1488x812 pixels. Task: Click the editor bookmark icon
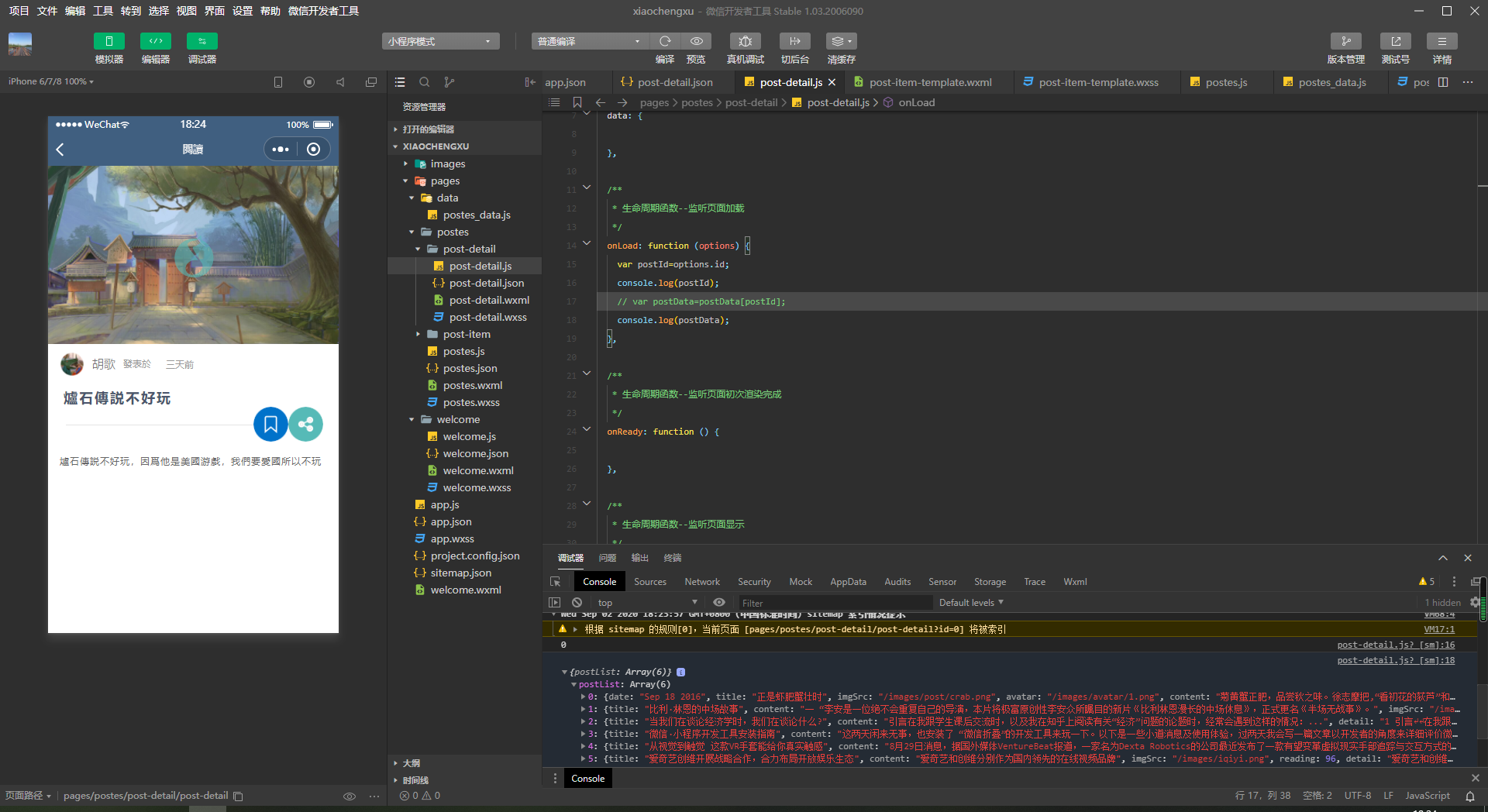click(577, 102)
